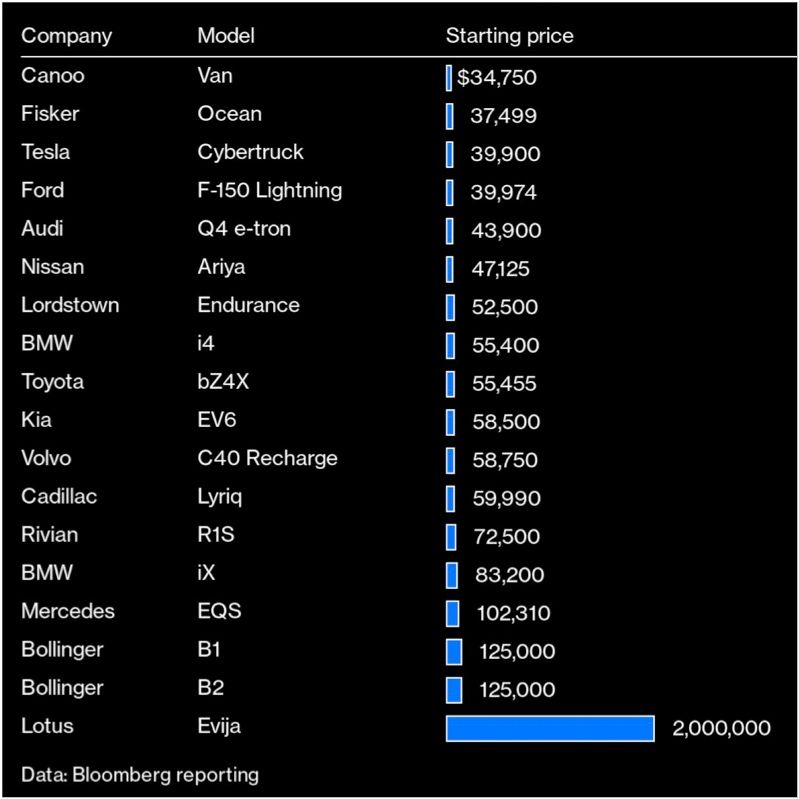This screenshot has width=799, height=799.
Task: Click the Lordstown company name
Action: pos(70,305)
